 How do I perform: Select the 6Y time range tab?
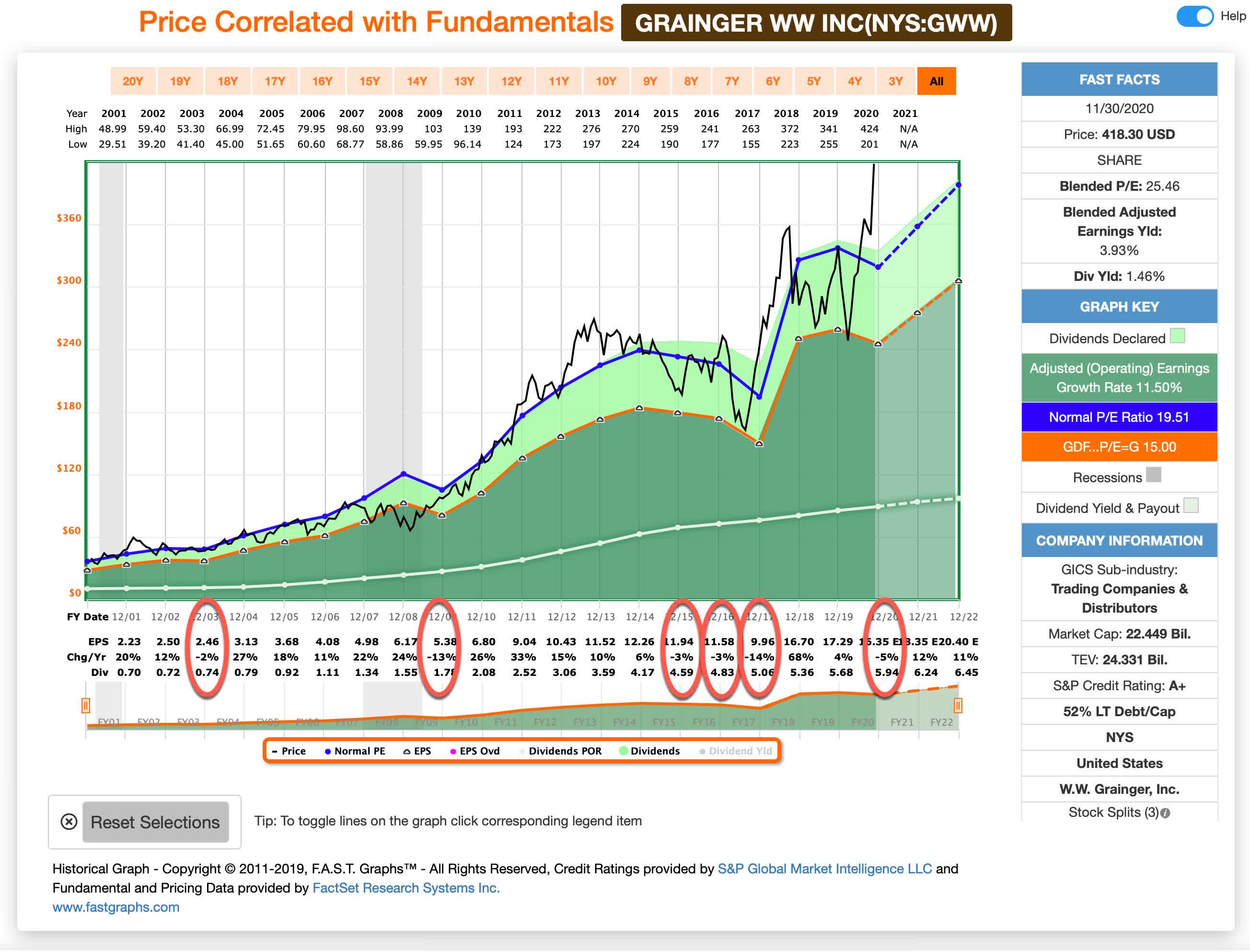(x=773, y=81)
